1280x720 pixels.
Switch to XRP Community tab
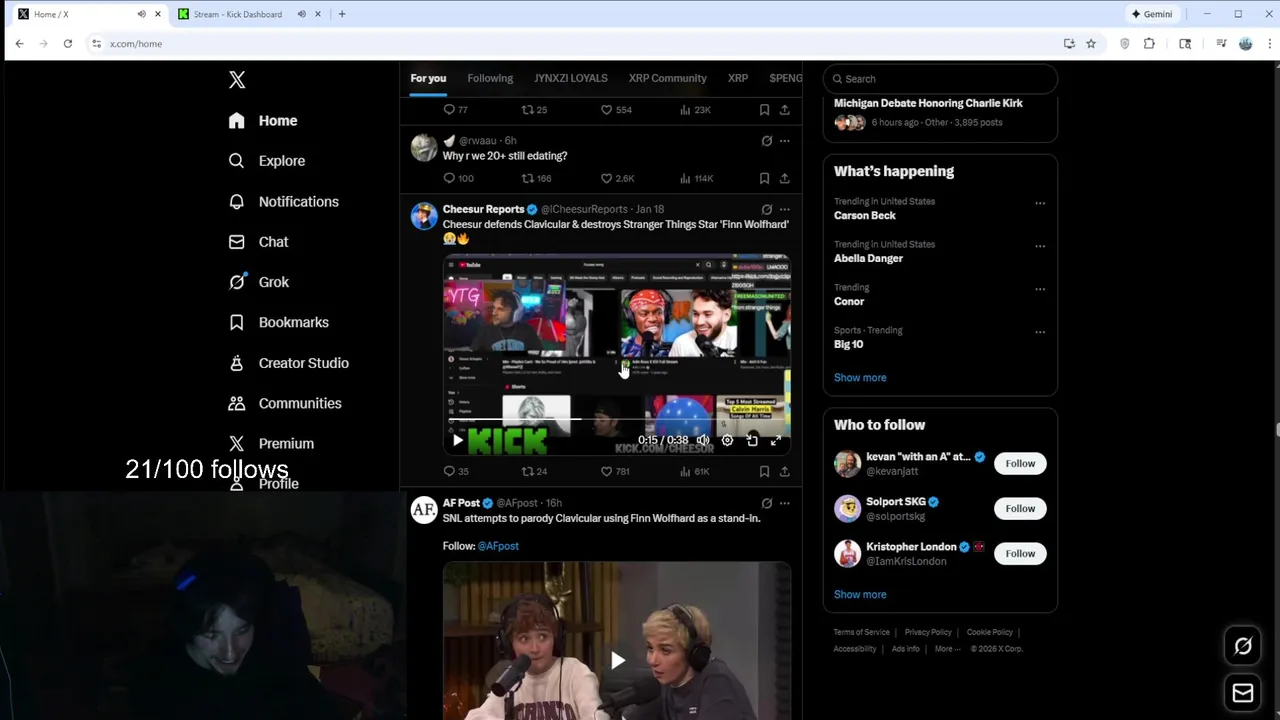(x=667, y=78)
